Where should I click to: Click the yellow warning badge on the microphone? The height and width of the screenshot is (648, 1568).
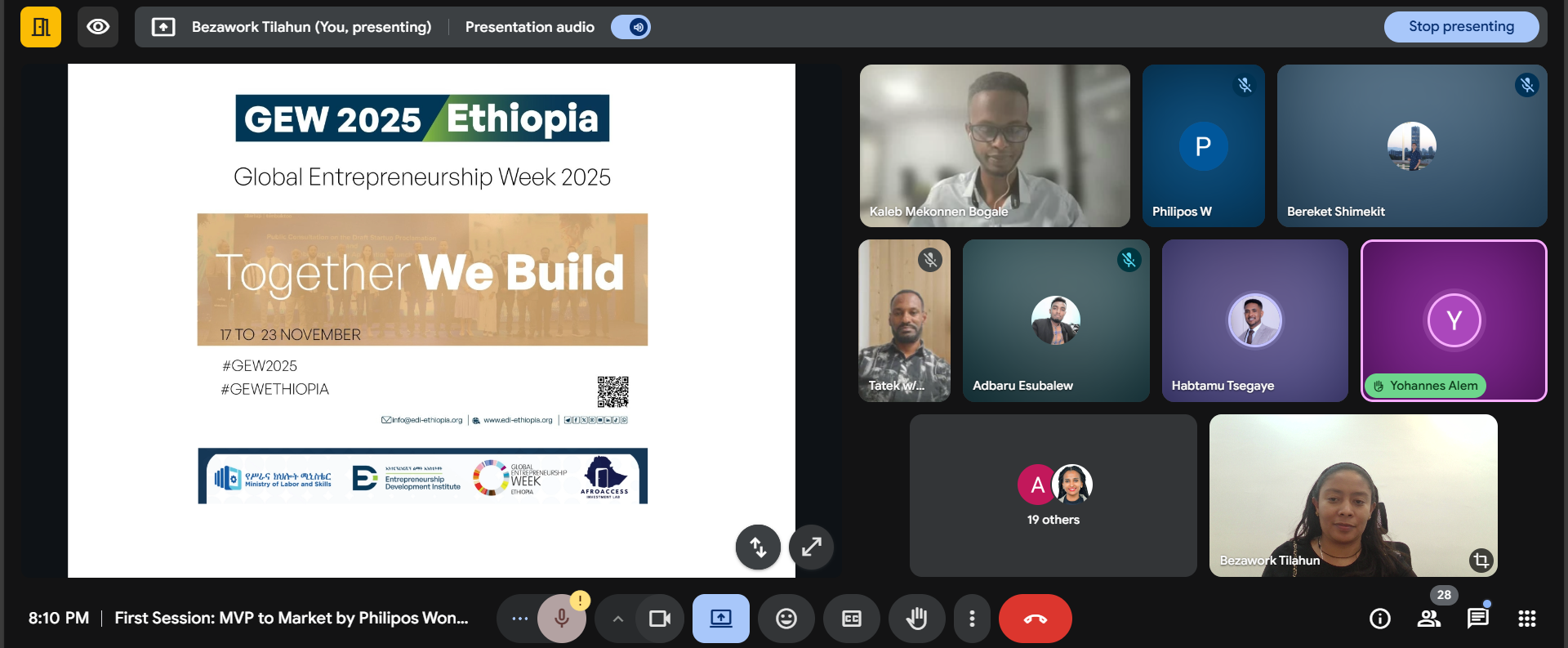tap(580, 601)
